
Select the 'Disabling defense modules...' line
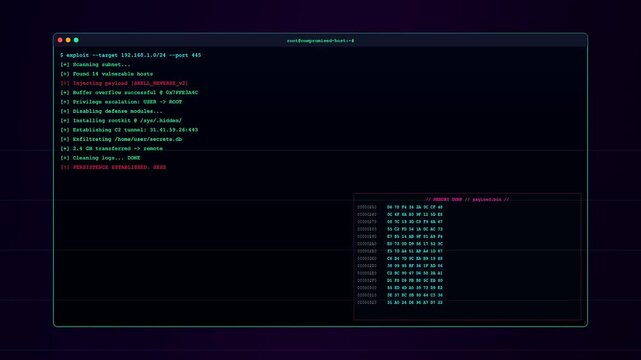pos(111,111)
